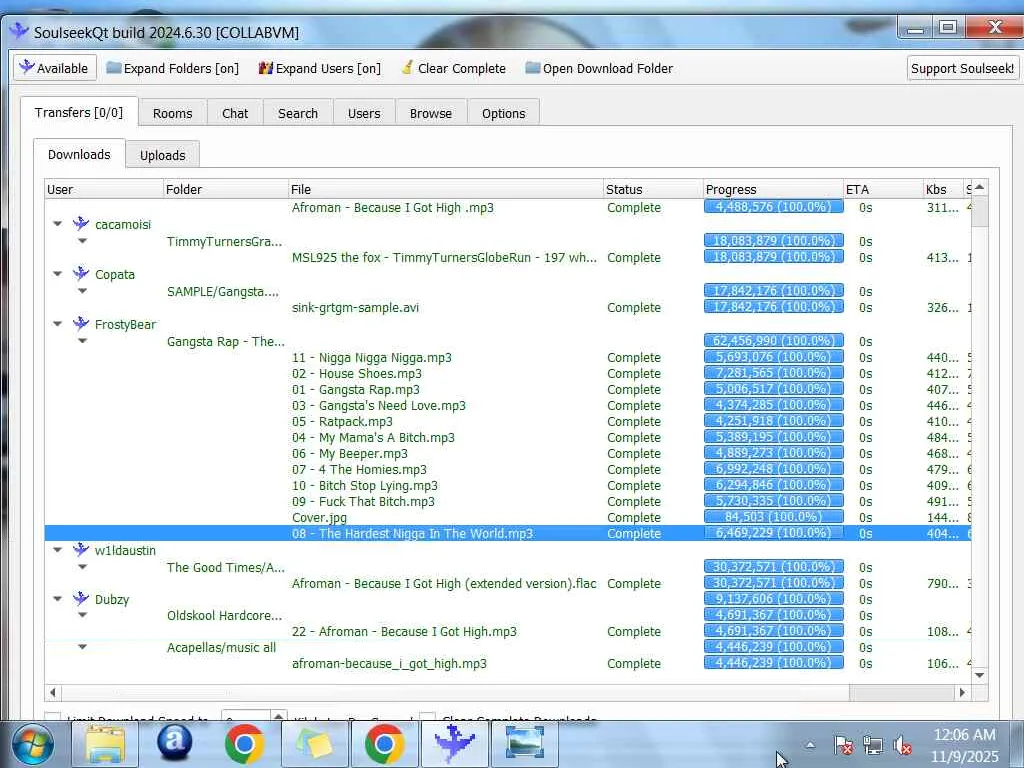Click the FrostyBear user bird icon

pyautogui.click(x=81, y=323)
